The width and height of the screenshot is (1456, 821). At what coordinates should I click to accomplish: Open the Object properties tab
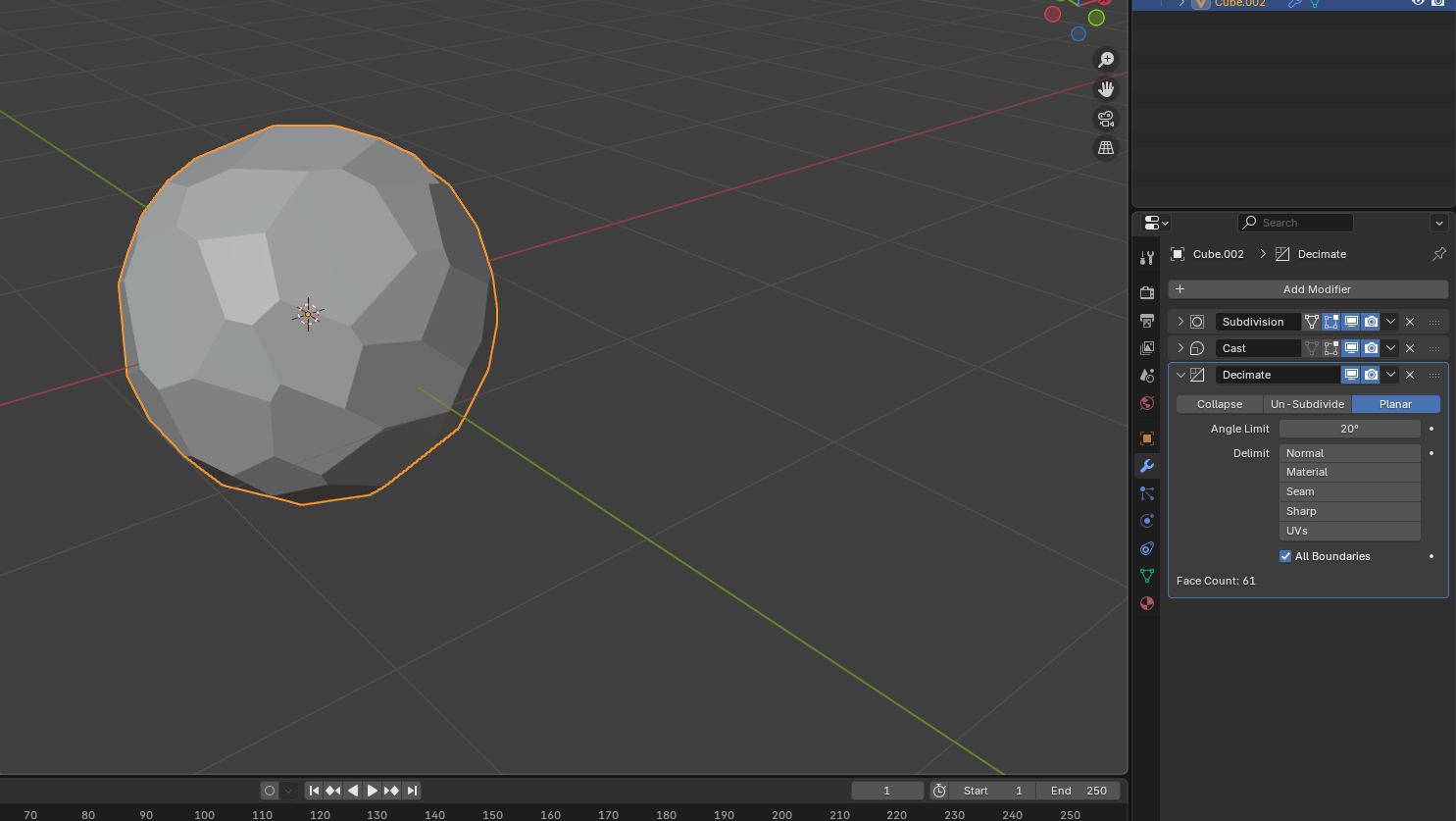point(1147,437)
